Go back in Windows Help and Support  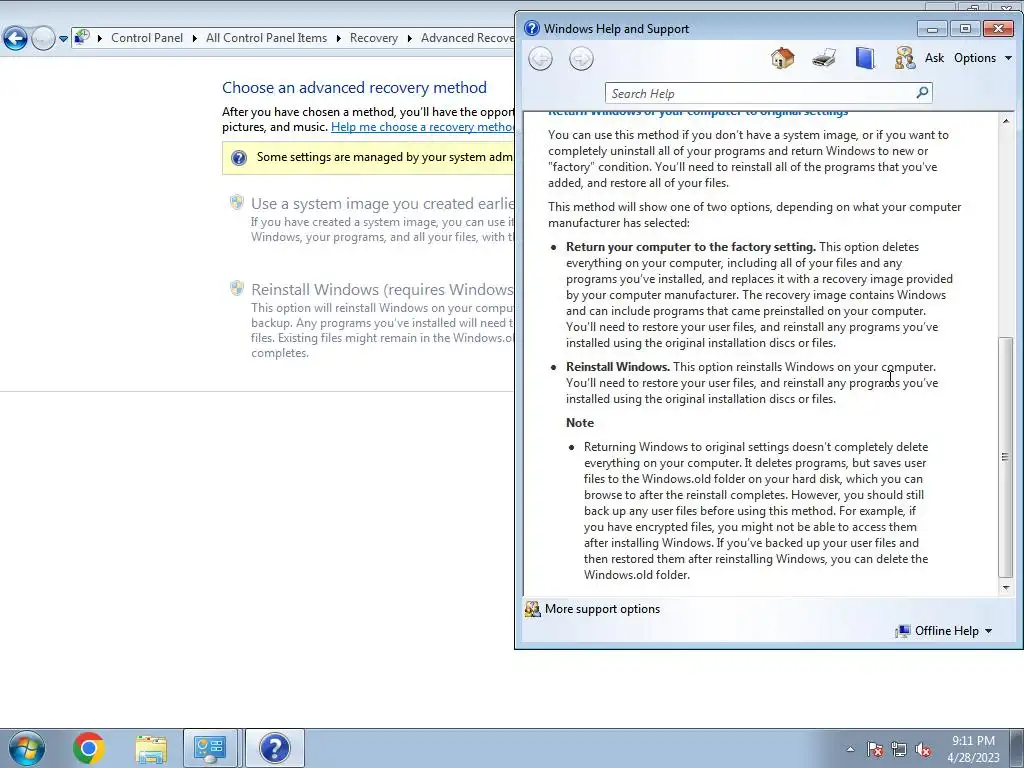coord(540,59)
